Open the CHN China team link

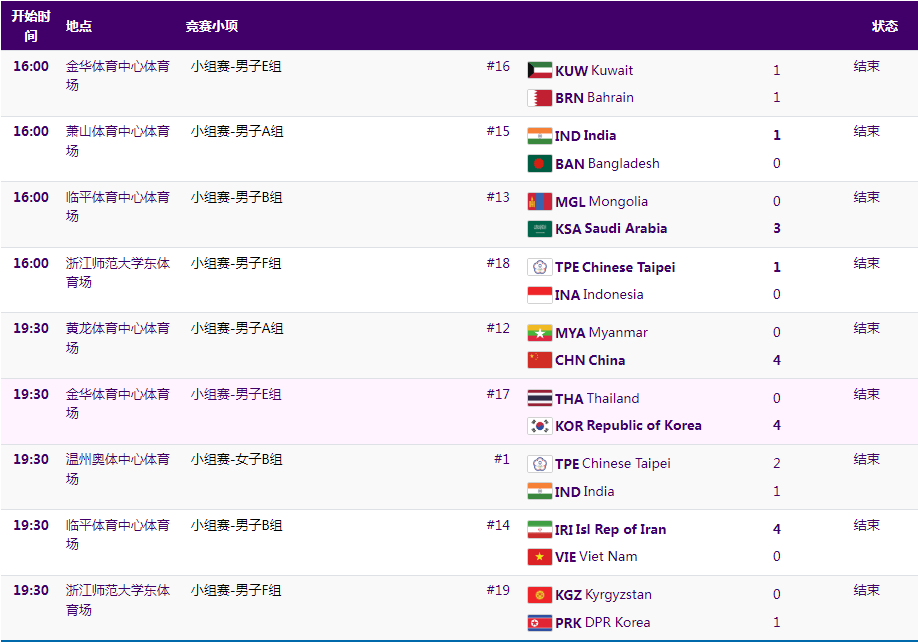(590, 360)
